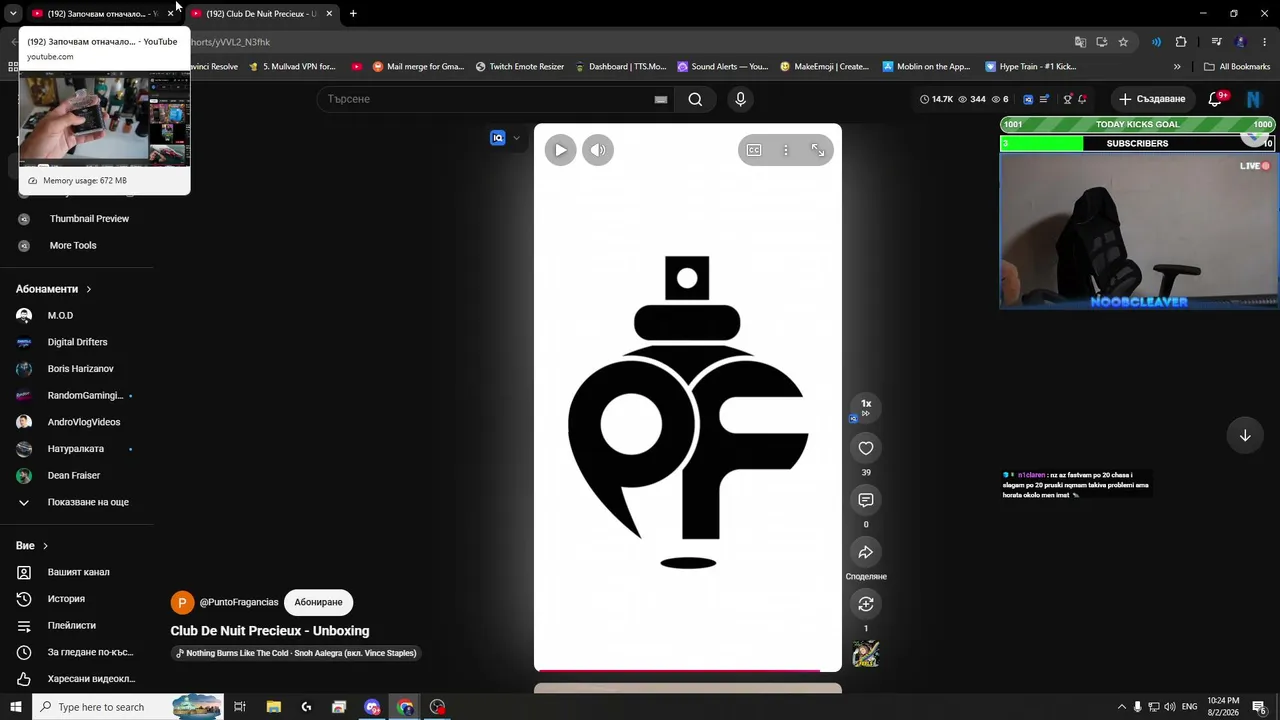Expand the Вие section chevron
This screenshot has height=720, width=1280.
click(x=45, y=546)
